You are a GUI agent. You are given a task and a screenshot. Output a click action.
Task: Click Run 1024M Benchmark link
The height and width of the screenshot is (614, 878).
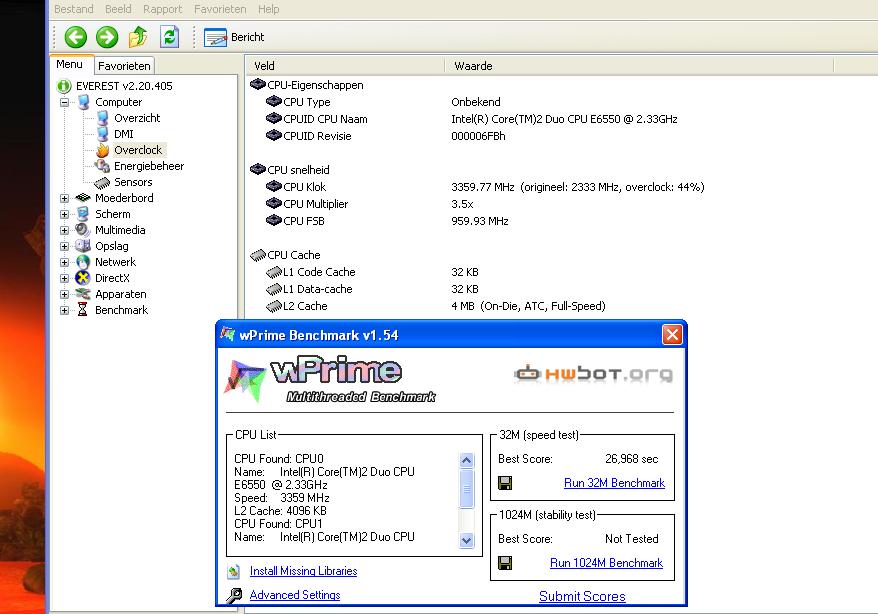pyautogui.click(x=606, y=563)
